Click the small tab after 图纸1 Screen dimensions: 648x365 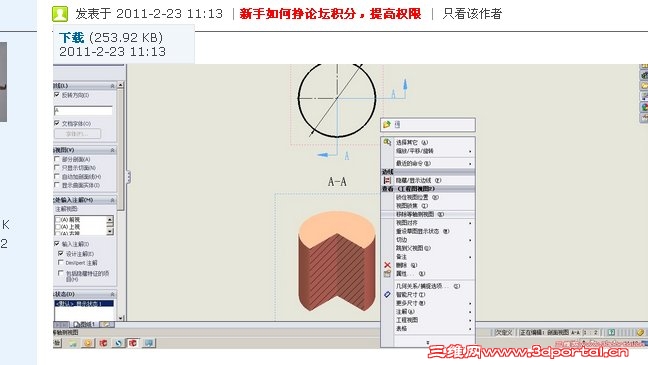[x=106, y=324]
